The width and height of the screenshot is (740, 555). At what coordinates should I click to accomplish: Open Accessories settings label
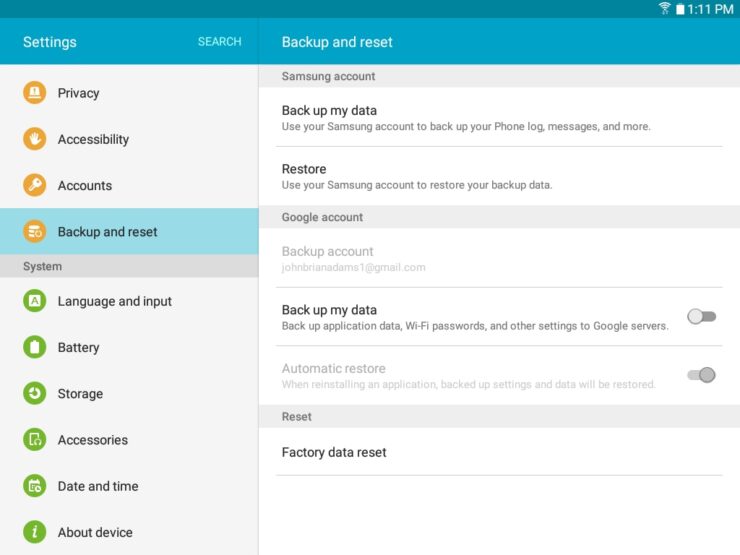click(92, 440)
